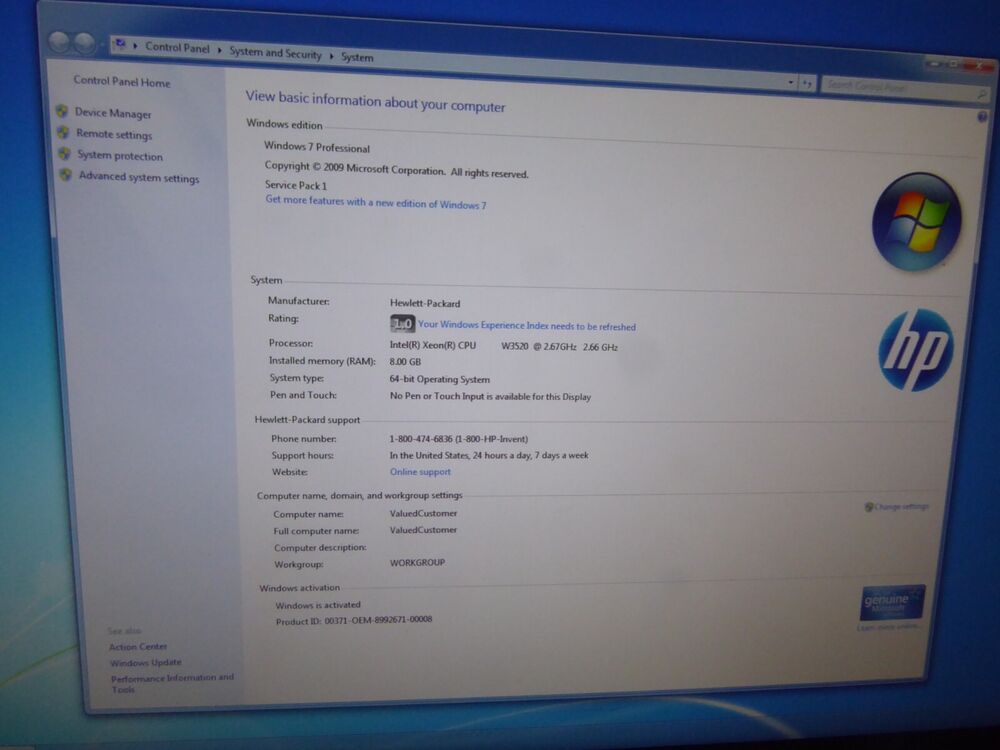Click the search magnifier icon
Image resolution: width=1000 pixels, height=750 pixels.
(x=981, y=94)
